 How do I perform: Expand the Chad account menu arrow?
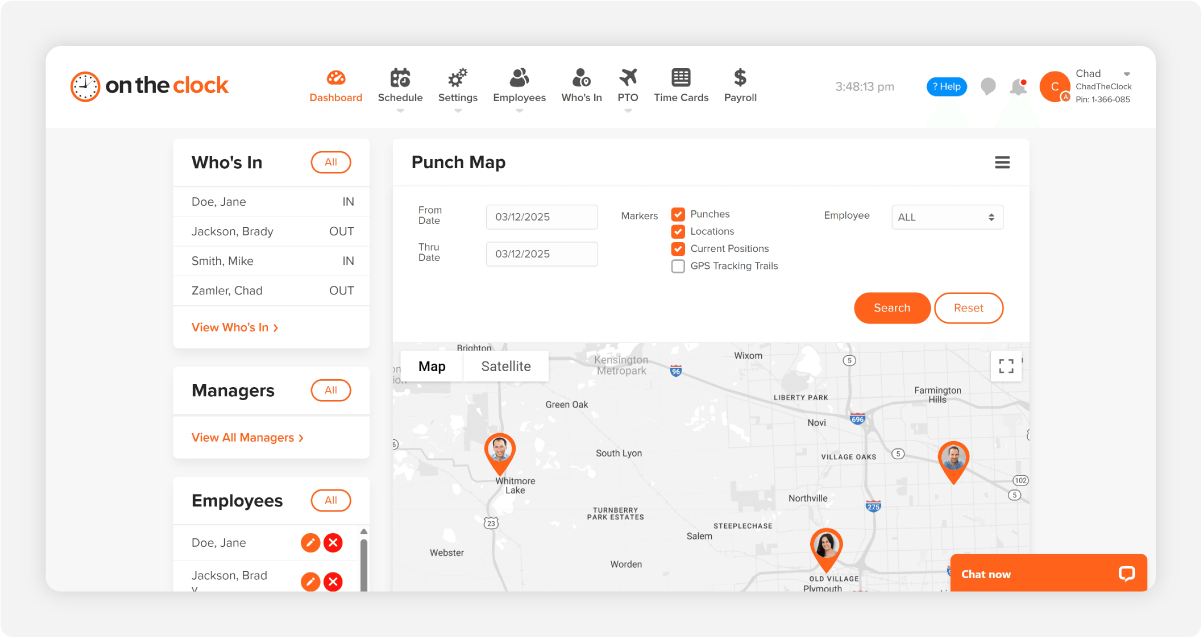[x=1127, y=74]
